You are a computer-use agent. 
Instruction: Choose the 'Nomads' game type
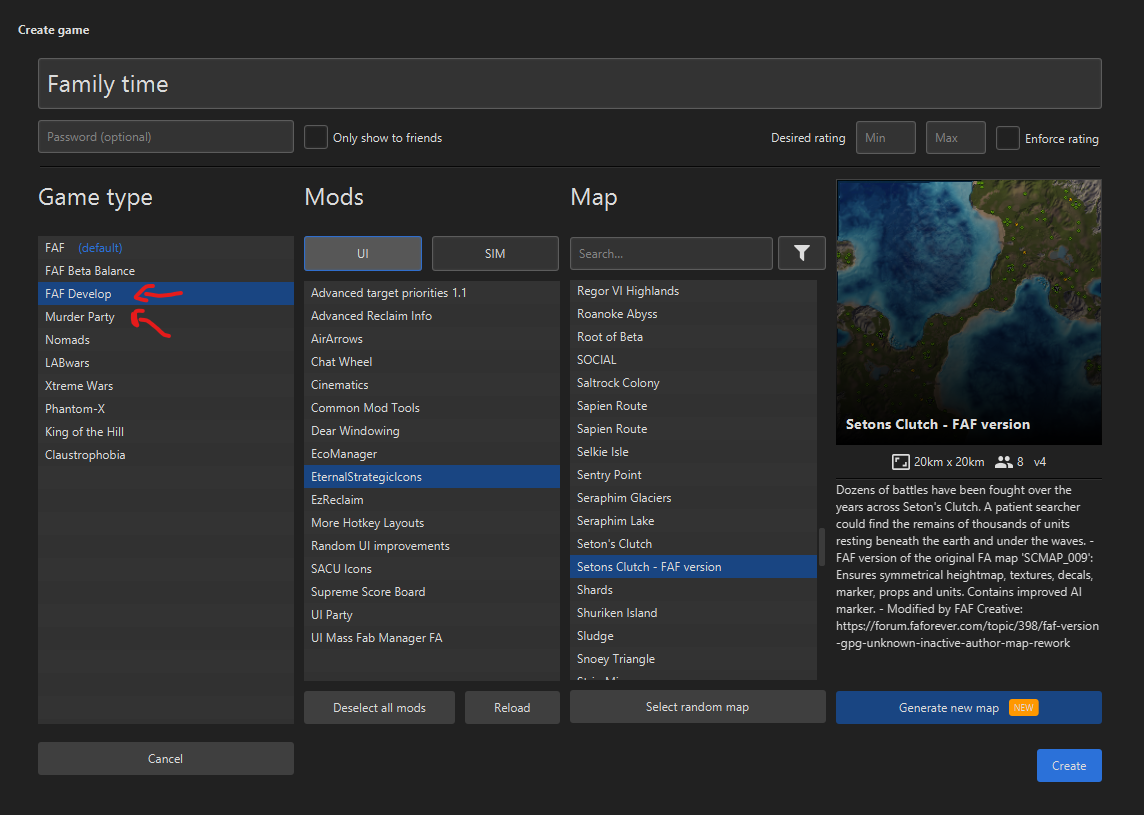pyautogui.click(x=166, y=339)
